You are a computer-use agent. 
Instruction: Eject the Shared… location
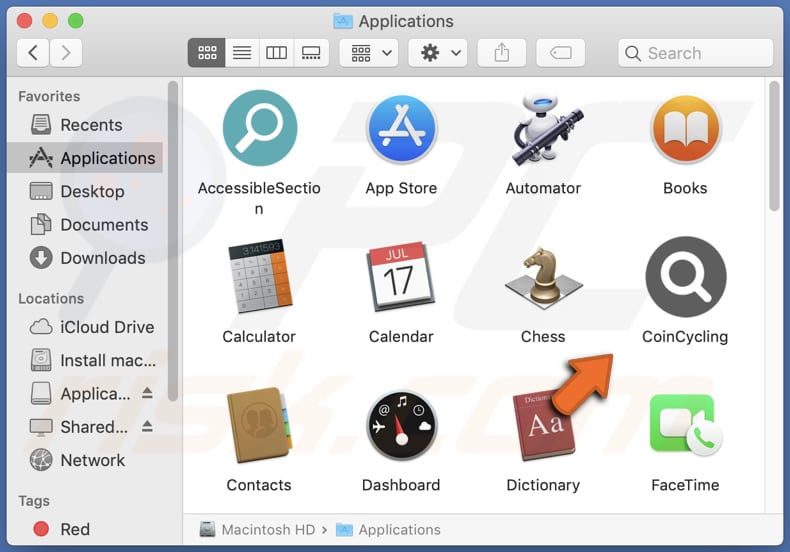pos(147,427)
